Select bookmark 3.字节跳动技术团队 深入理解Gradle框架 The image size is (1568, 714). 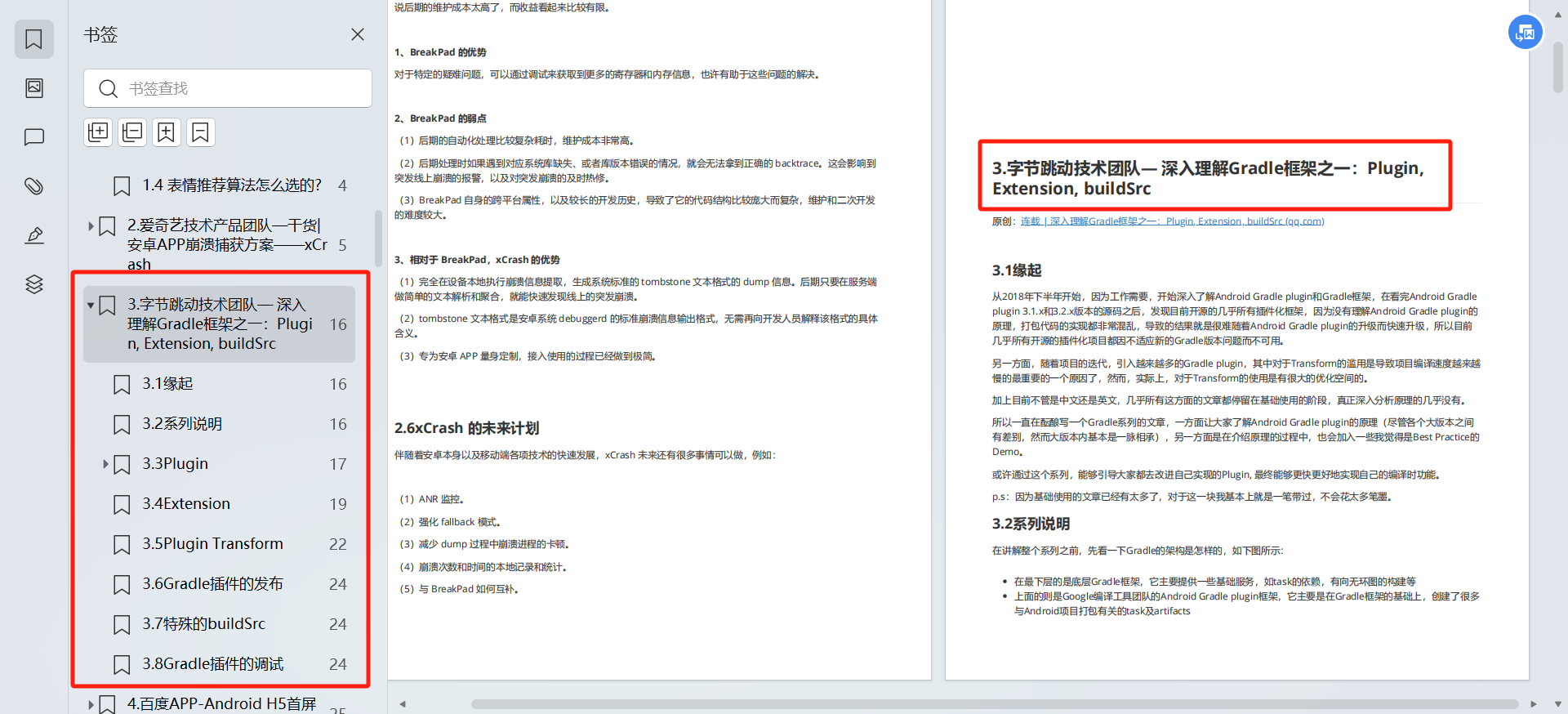pyautogui.click(x=220, y=324)
